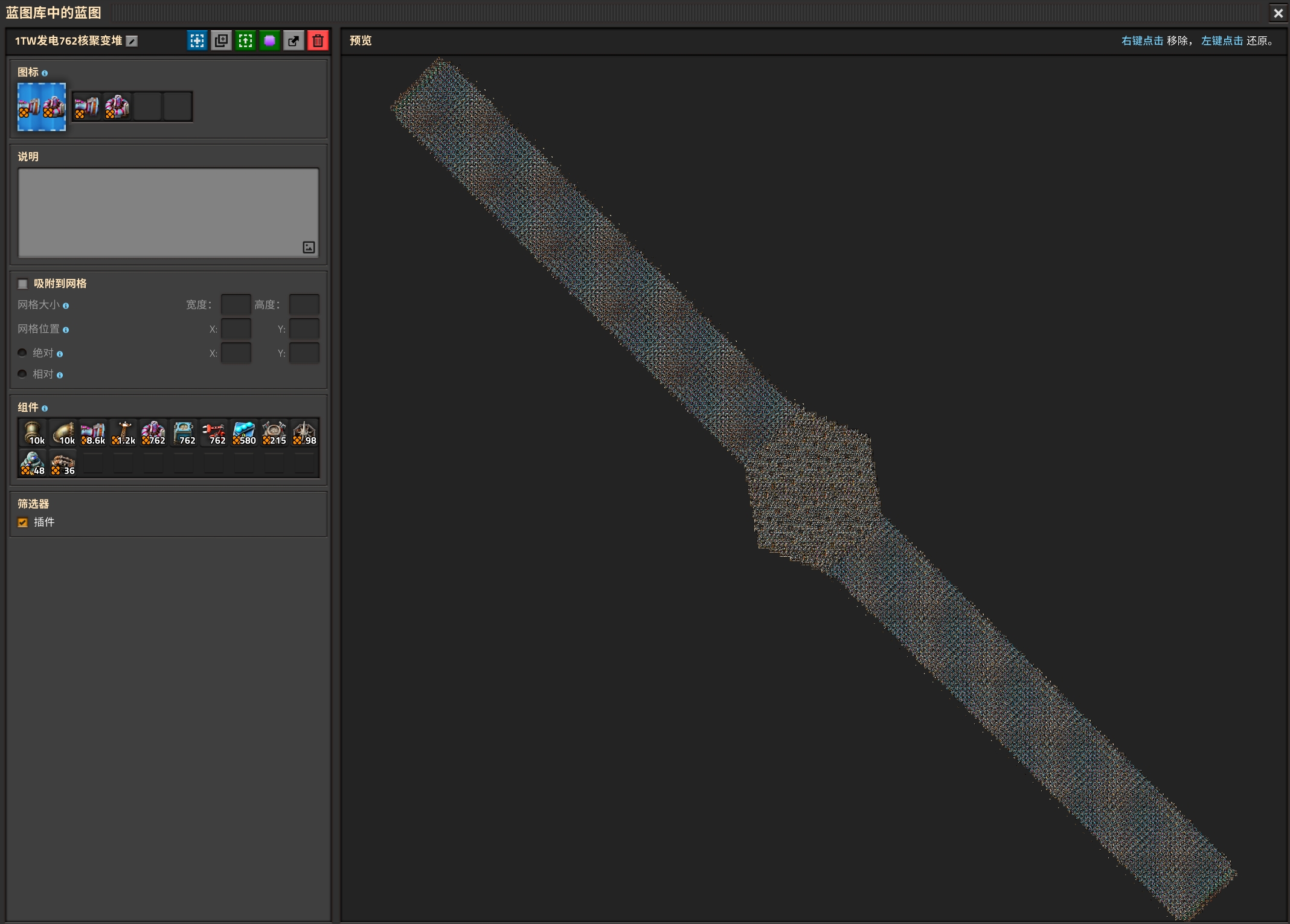Viewport: 1290px width, 924px height.
Task: Select the fusion generator icon slot
Action: [86, 107]
